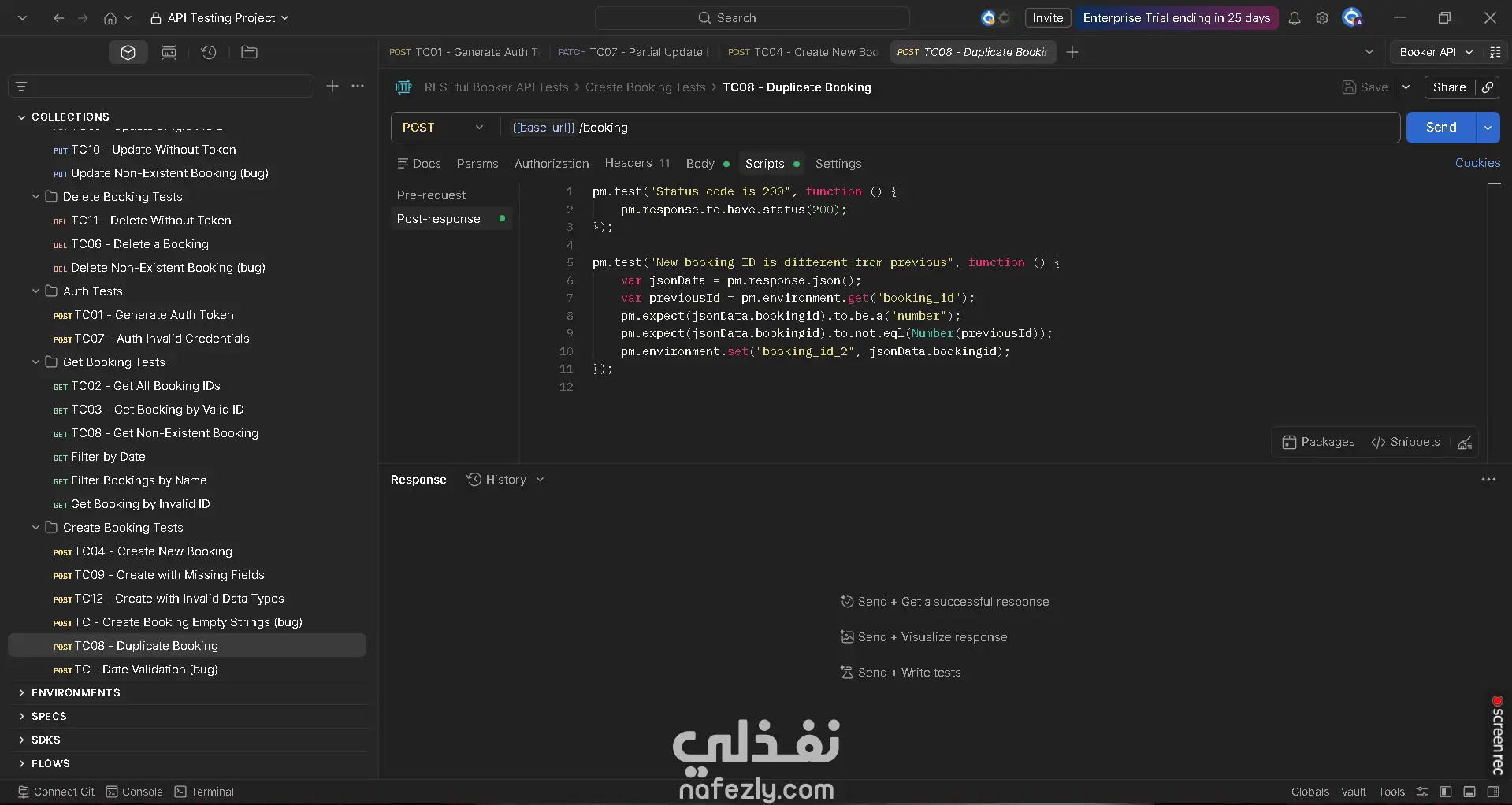1512x805 pixels.
Task: Open the API Testing Project workspace dropdown
Action: [220, 18]
